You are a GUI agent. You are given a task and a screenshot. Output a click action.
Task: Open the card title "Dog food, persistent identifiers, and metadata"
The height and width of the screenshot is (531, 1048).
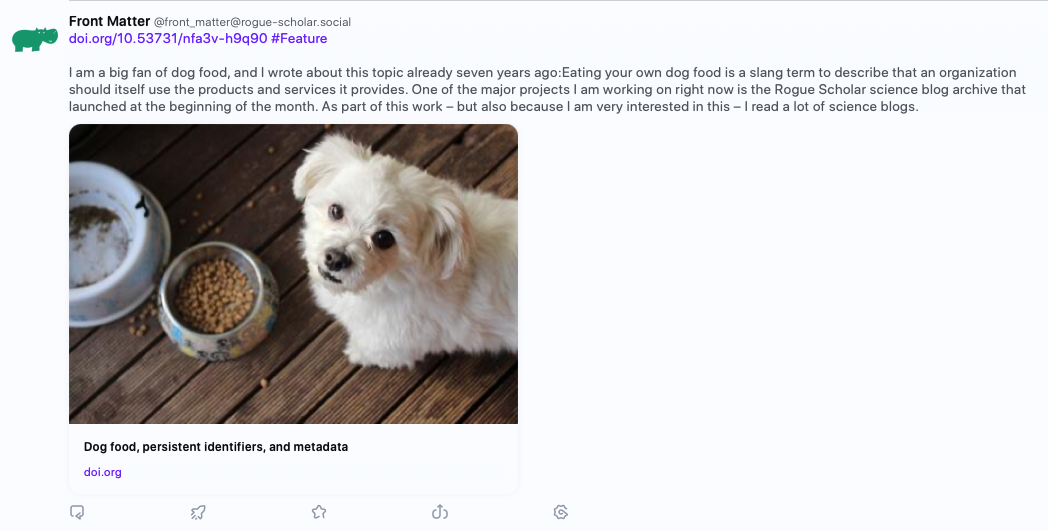coord(216,447)
